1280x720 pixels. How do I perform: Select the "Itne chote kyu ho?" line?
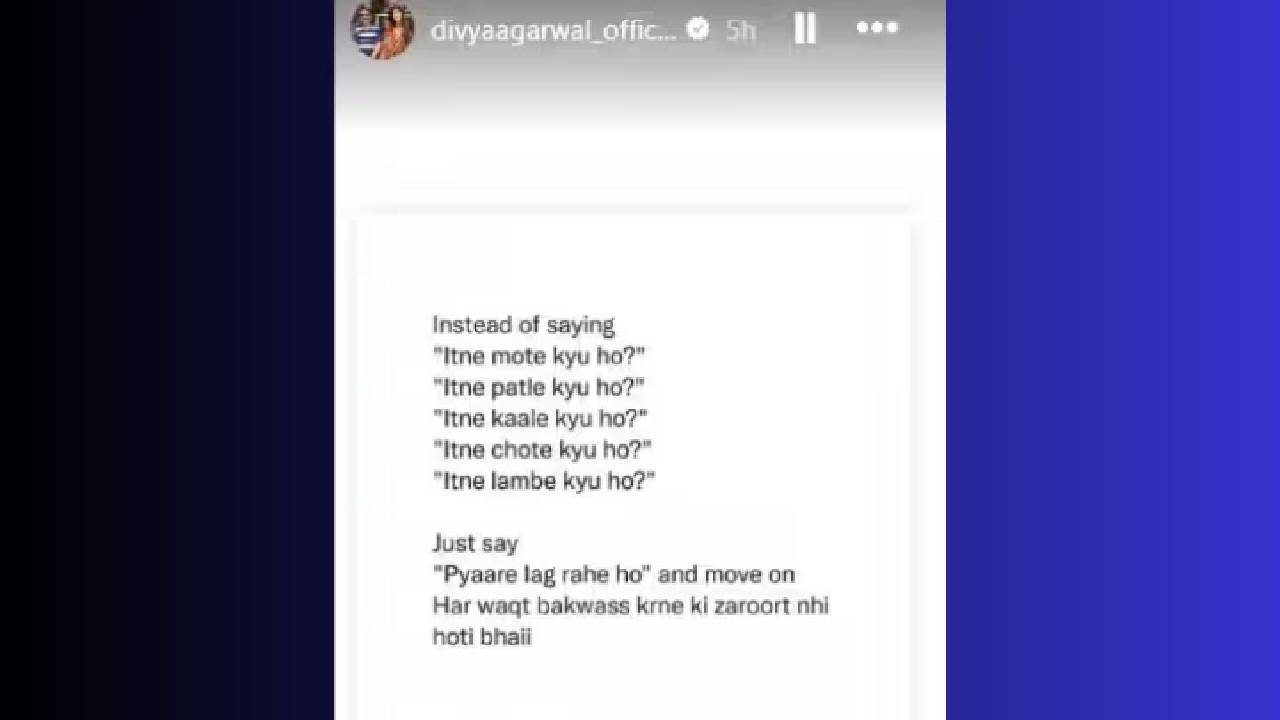[x=542, y=449]
